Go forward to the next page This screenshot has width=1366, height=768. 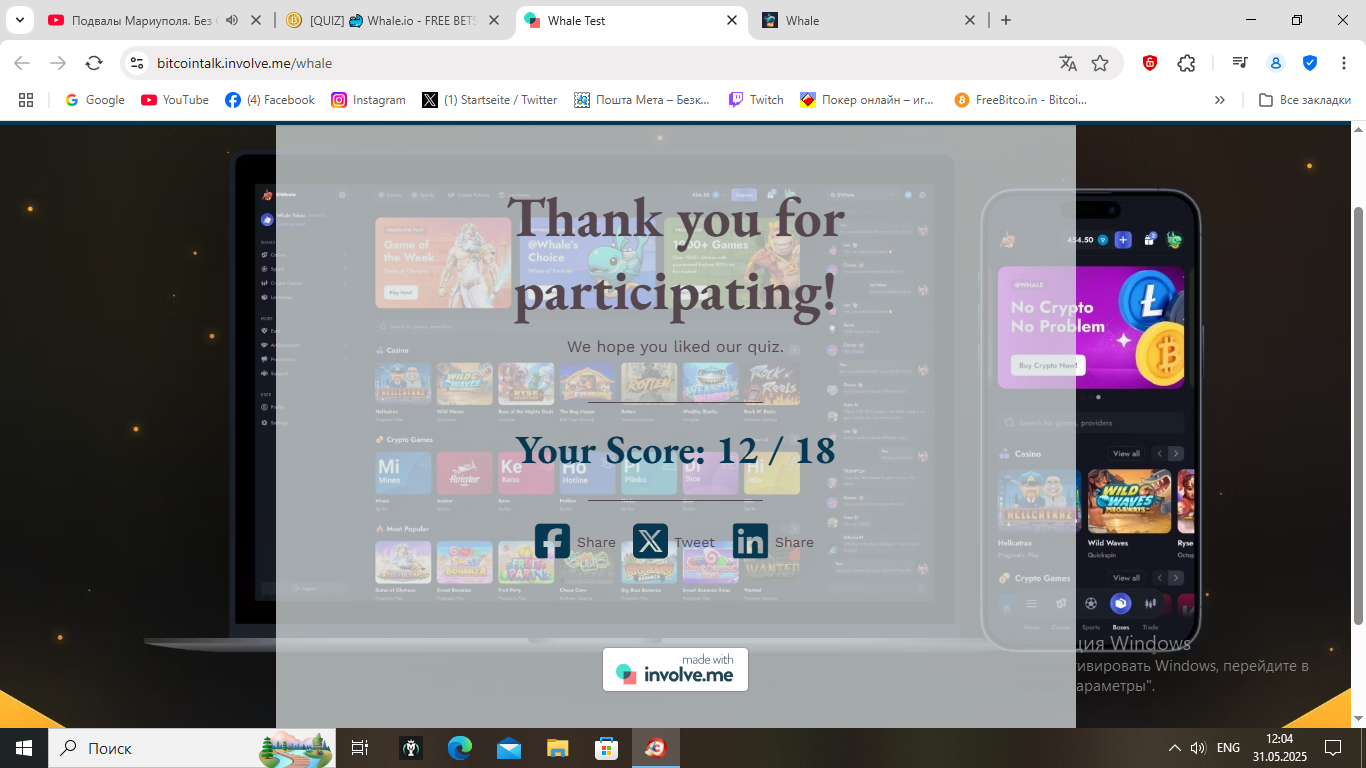[x=58, y=63]
